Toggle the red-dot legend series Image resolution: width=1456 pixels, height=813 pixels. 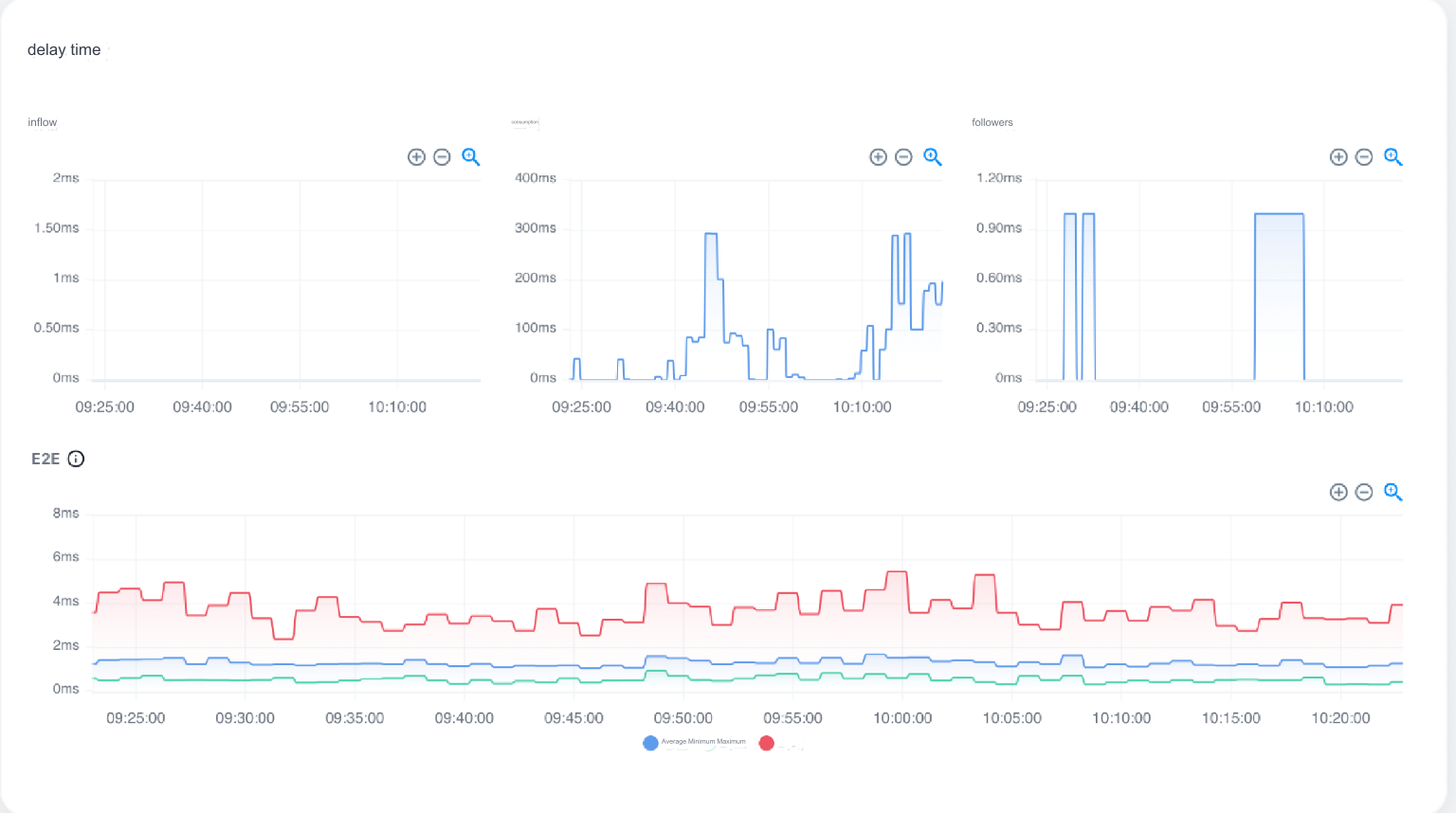pos(767,743)
